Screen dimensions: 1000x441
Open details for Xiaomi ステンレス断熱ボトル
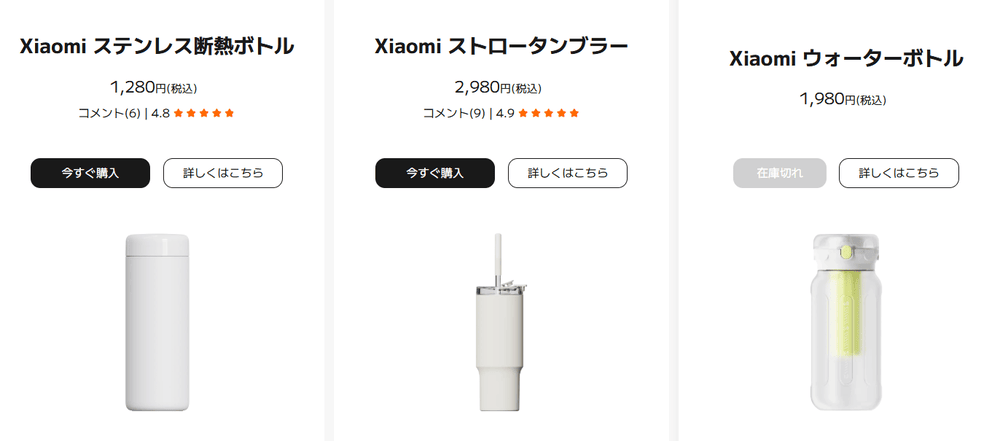coord(223,173)
